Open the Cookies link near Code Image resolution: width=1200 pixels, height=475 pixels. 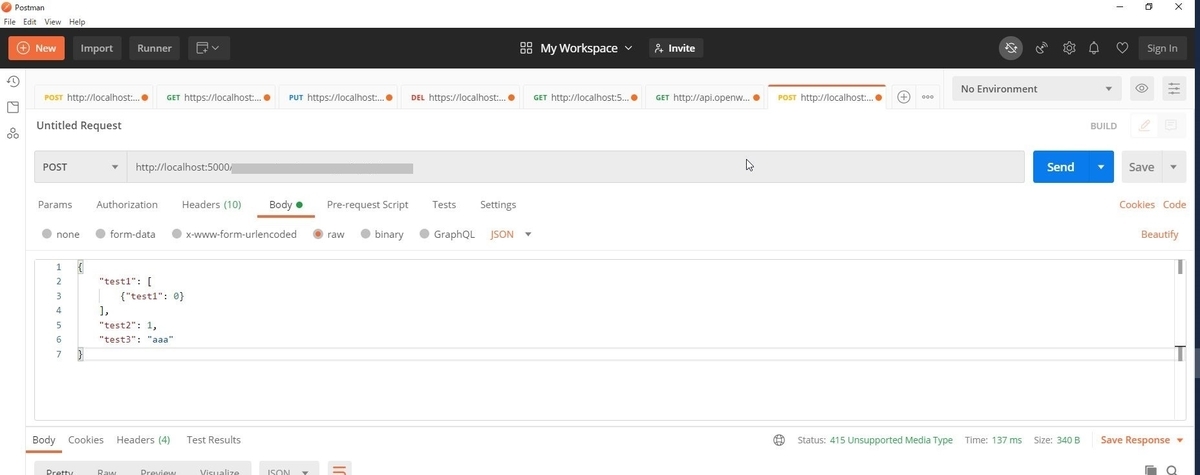(x=1137, y=205)
